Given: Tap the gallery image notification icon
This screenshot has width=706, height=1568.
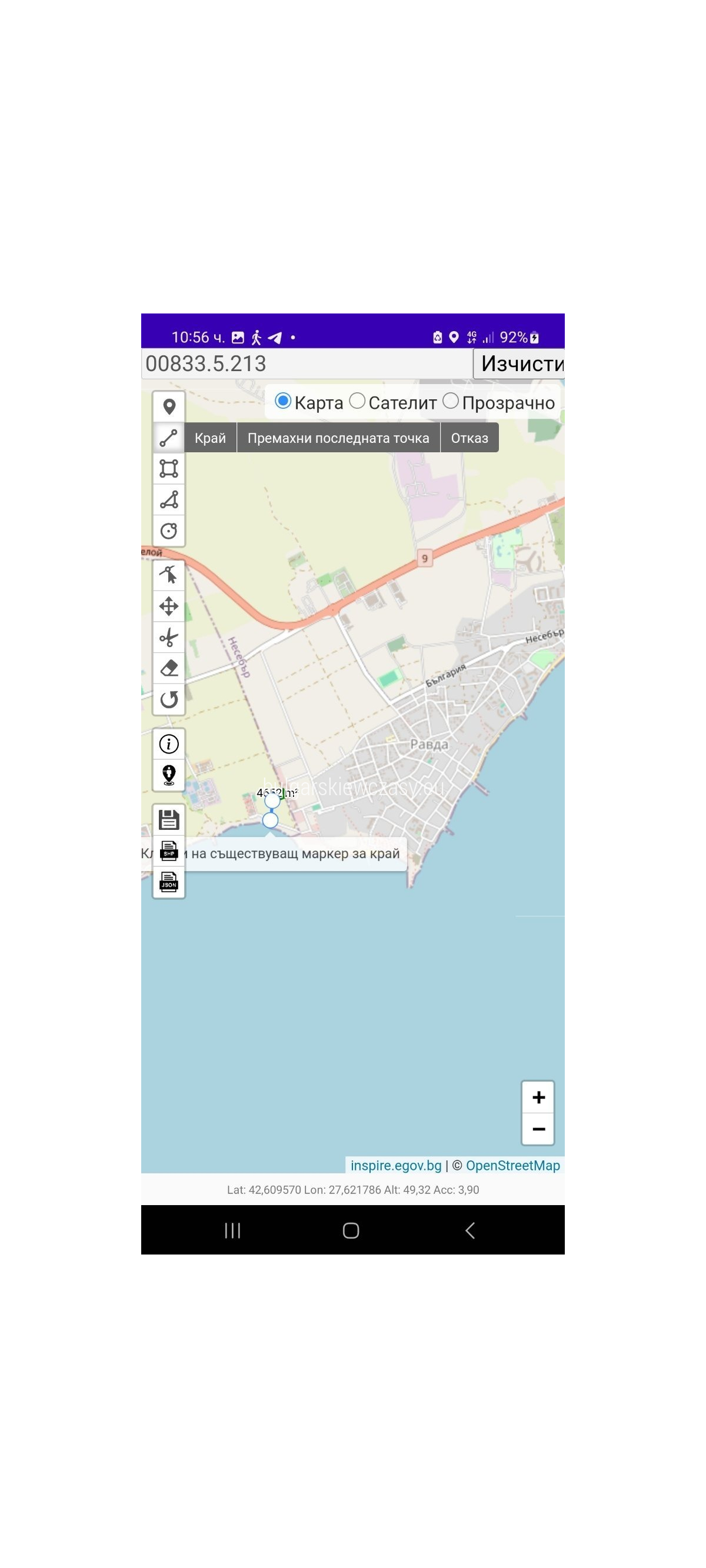Looking at the screenshot, I should pyautogui.click(x=238, y=337).
